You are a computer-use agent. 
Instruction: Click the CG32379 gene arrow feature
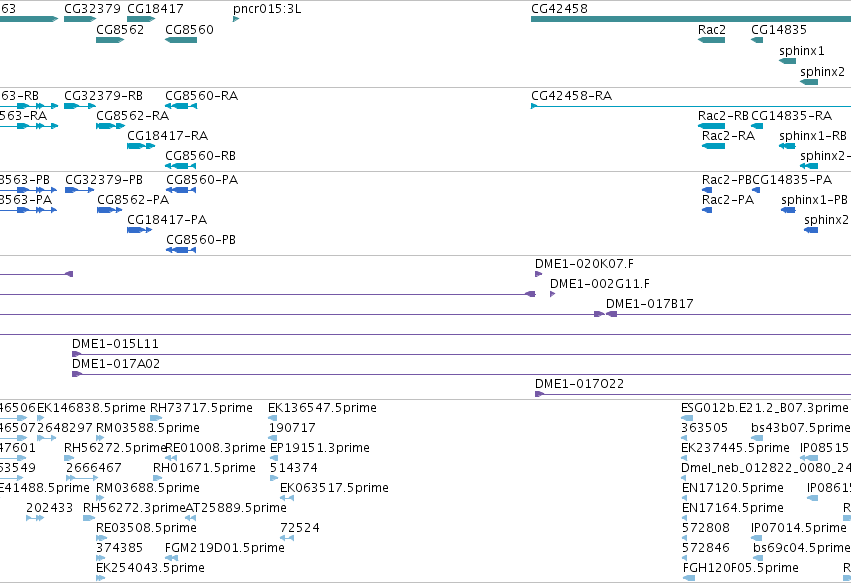click(80, 19)
